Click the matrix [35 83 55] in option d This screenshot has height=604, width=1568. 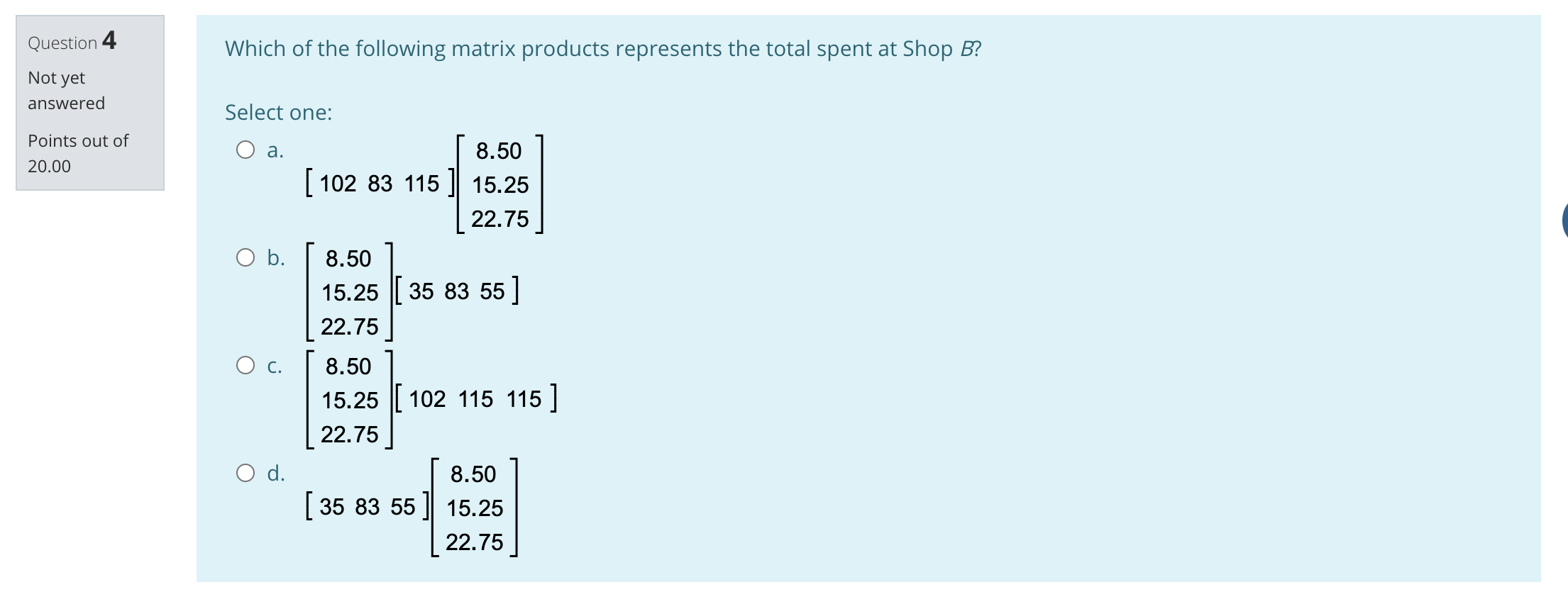pos(366,506)
